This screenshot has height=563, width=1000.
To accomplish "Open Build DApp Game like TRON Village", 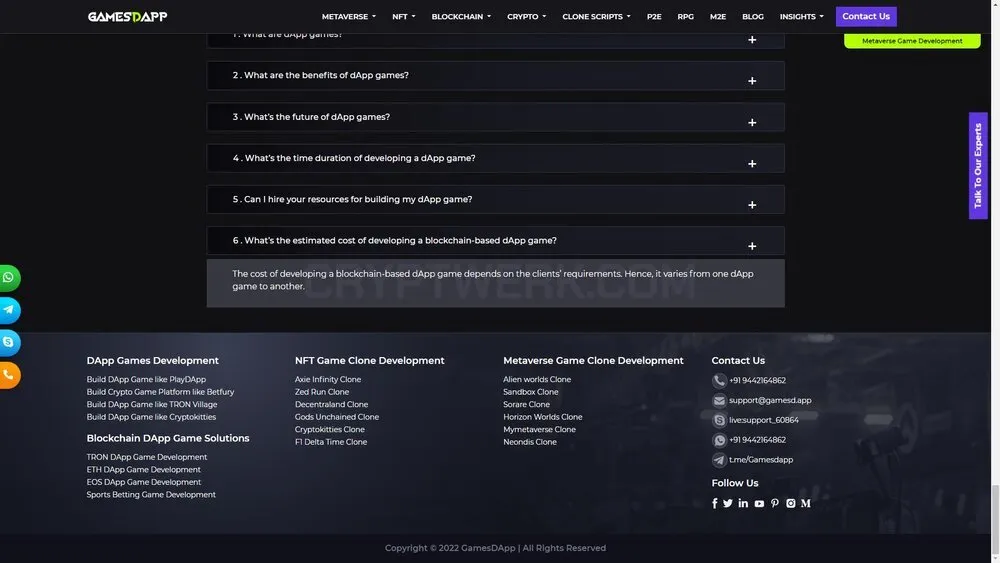I will [152, 404].
